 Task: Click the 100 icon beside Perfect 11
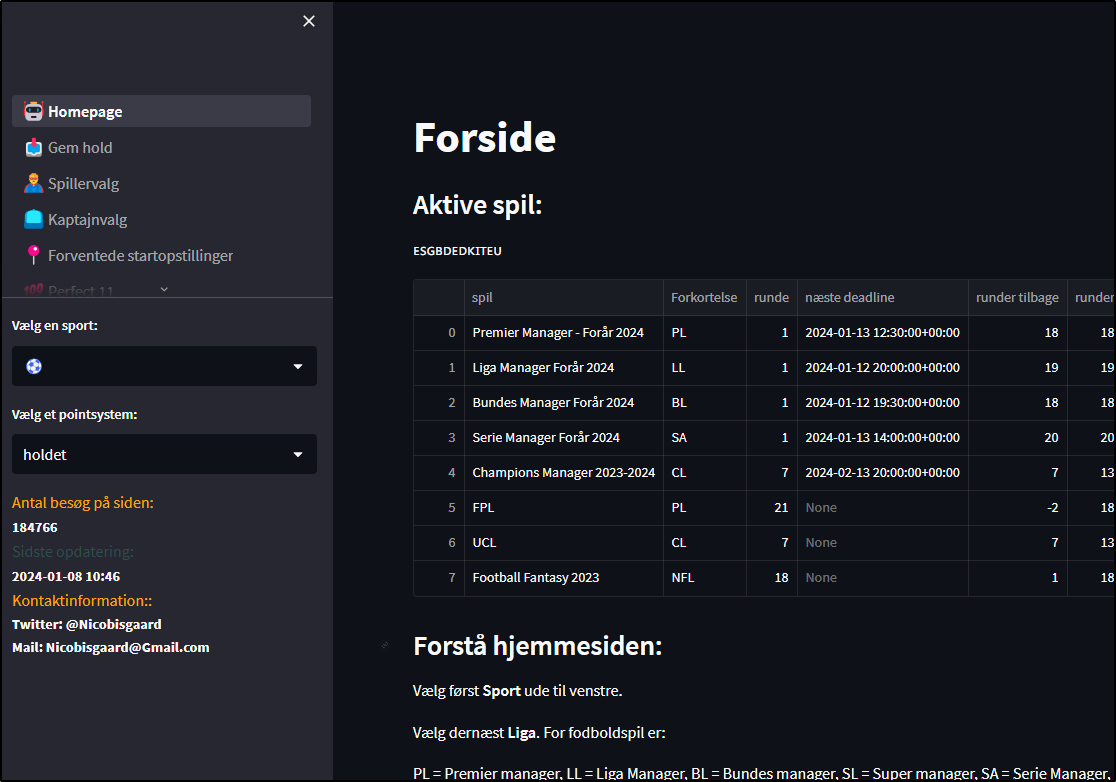tap(33, 290)
